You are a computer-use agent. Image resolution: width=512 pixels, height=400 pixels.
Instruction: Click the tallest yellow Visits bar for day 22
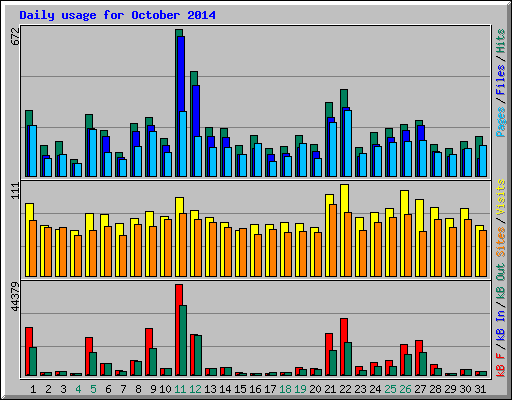pos(343,231)
